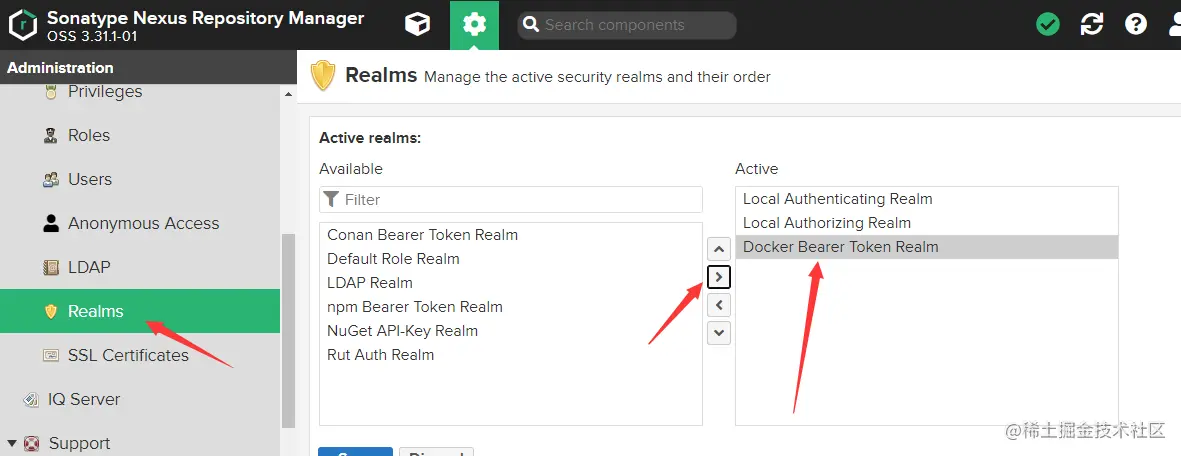Click the filter funnel icon
This screenshot has height=456, width=1181.
(331, 199)
